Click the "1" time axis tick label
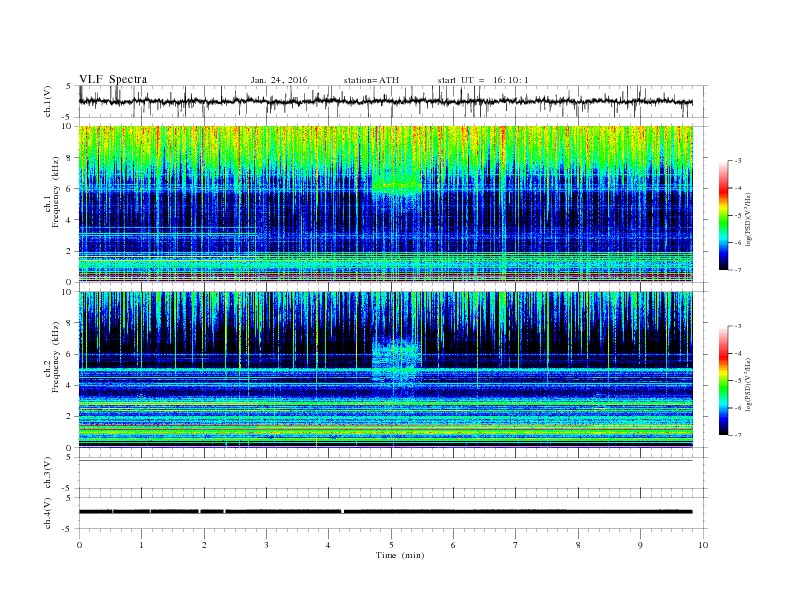The image size is (792, 612). (x=141, y=545)
